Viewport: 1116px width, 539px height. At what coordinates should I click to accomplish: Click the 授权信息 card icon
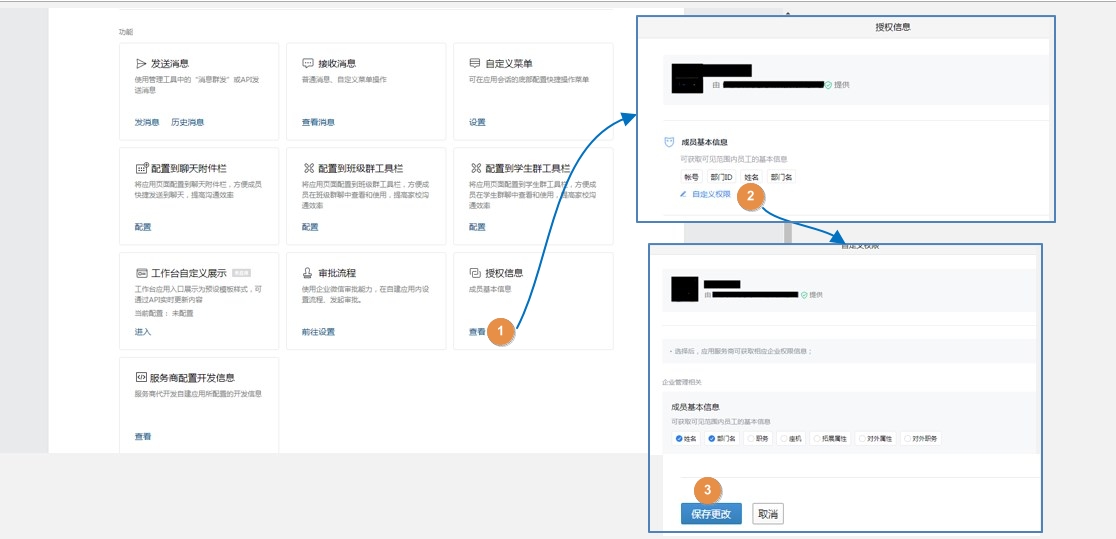click(x=475, y=273)
